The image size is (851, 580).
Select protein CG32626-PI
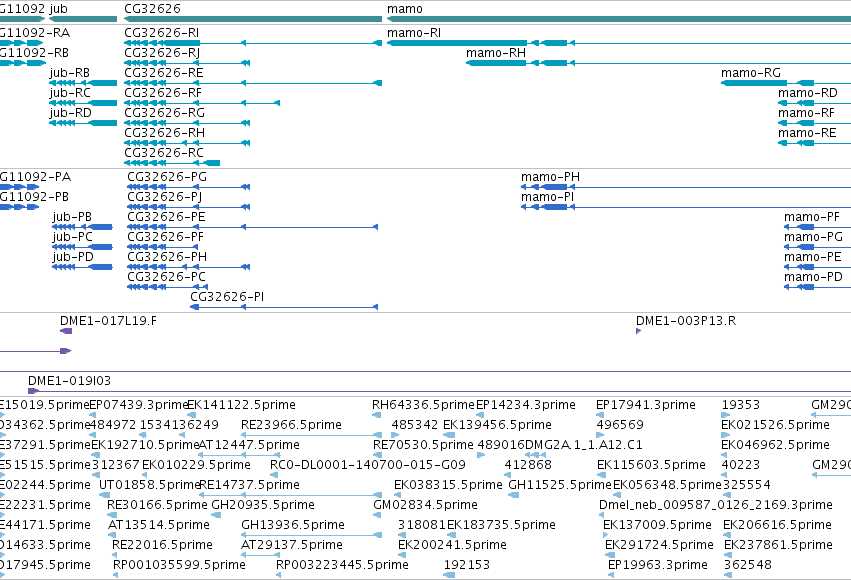pos(227,297)
